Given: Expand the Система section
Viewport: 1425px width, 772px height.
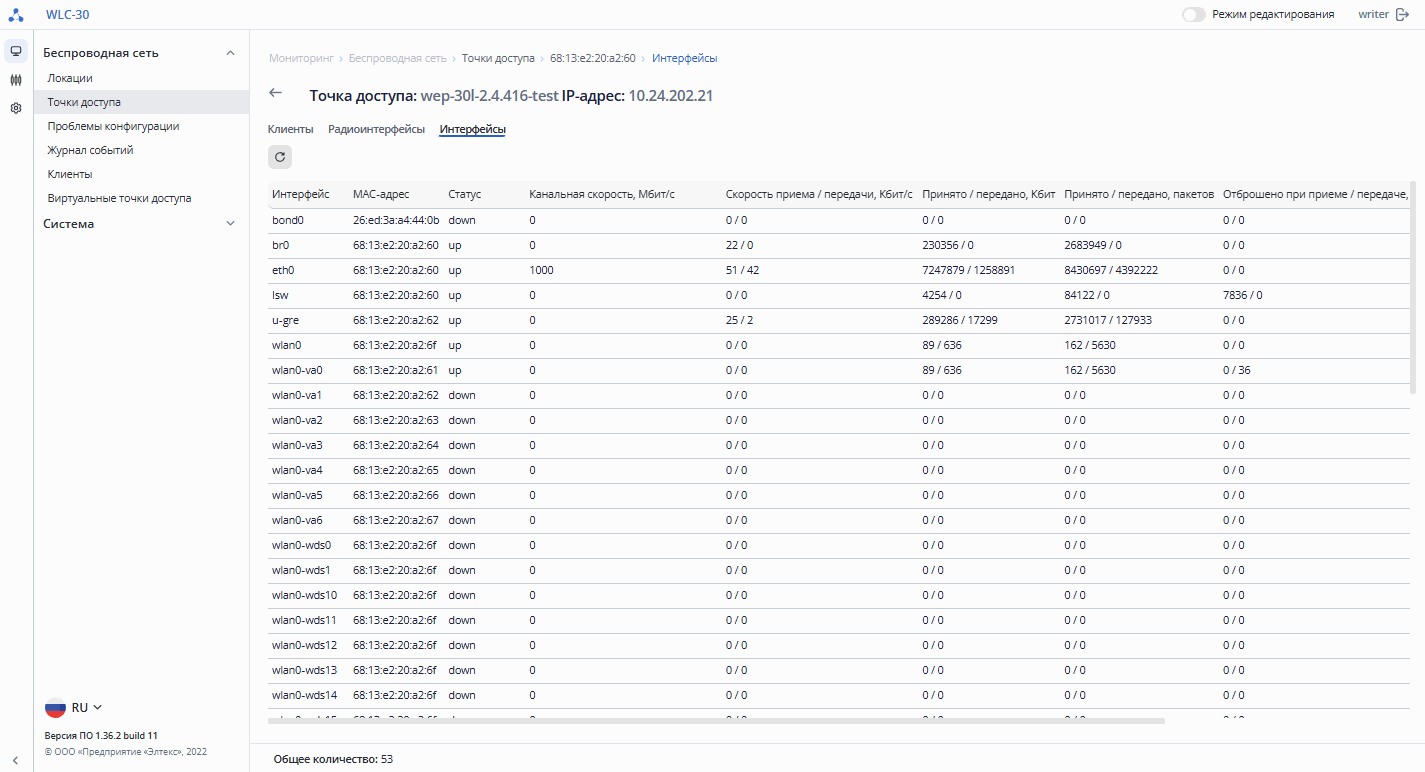Looking at the screenshot, I should [x=230, y=224].
